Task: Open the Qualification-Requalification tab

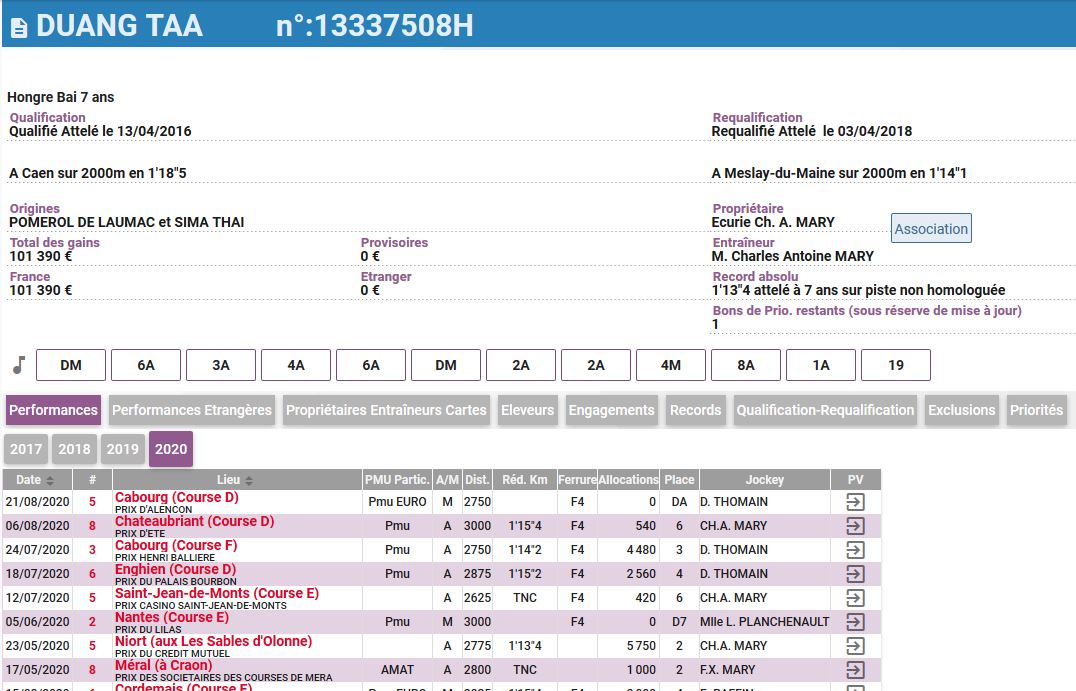Action: pyautogui.click(x=824, y=410)
